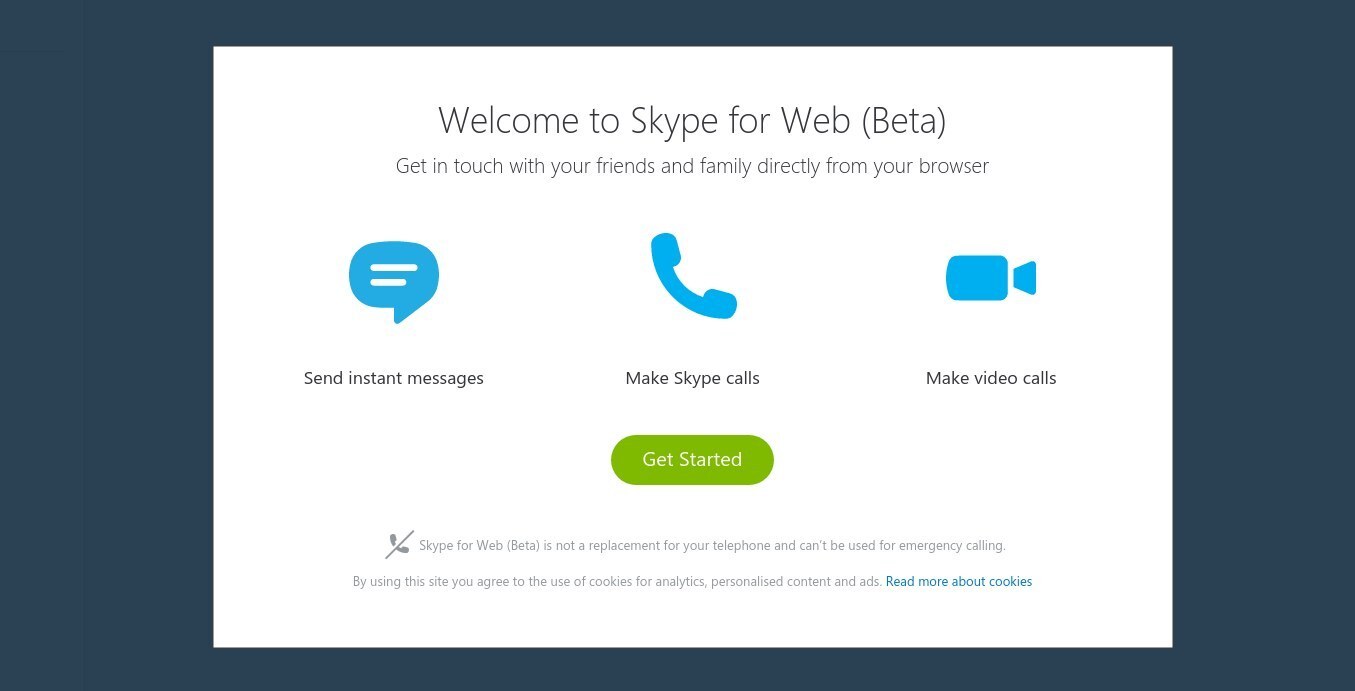Click the Send instant messages label

click(x=393, y=378)
